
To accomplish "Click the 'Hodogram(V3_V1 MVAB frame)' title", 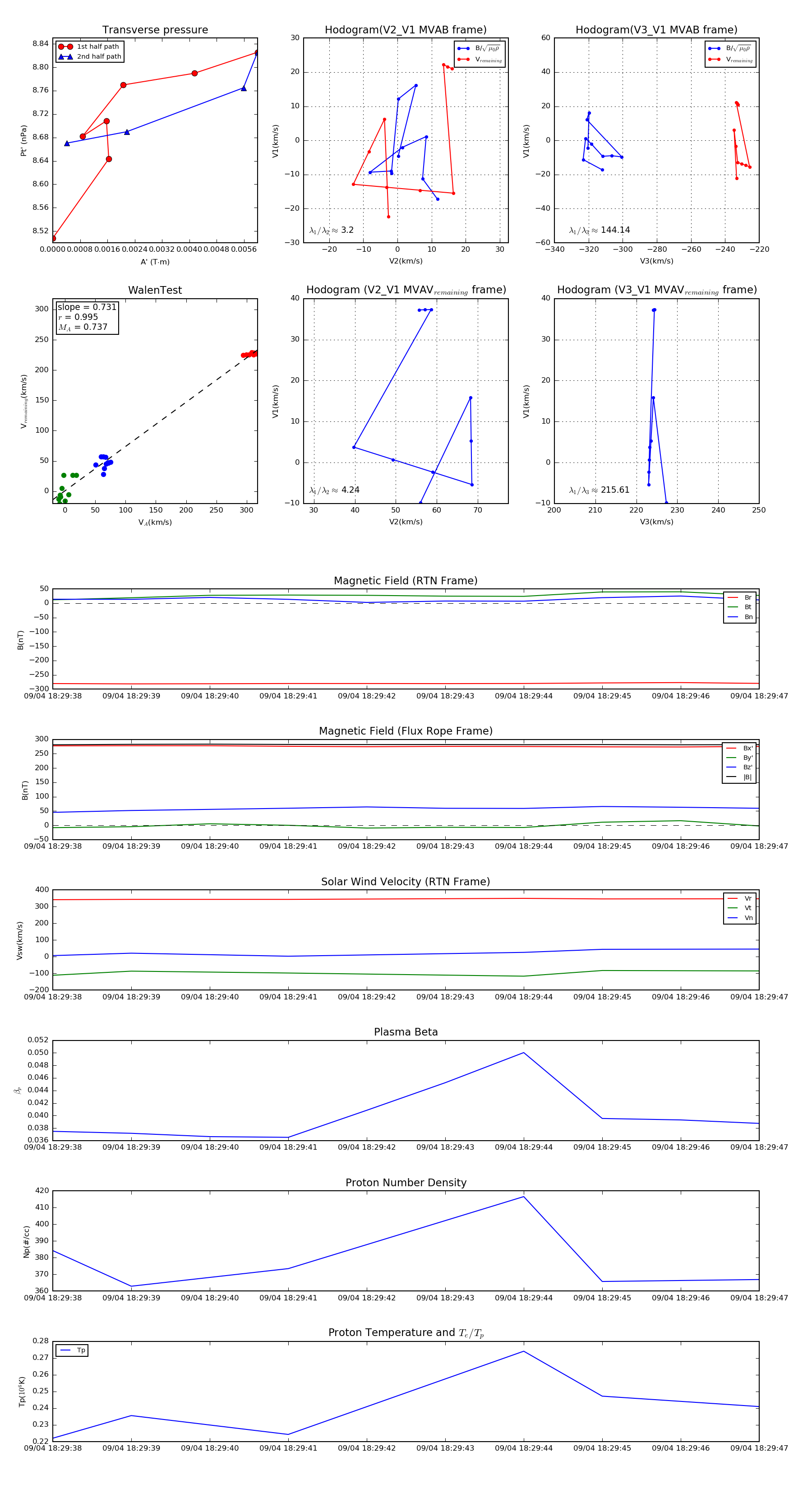I will (x=656, y=29).
